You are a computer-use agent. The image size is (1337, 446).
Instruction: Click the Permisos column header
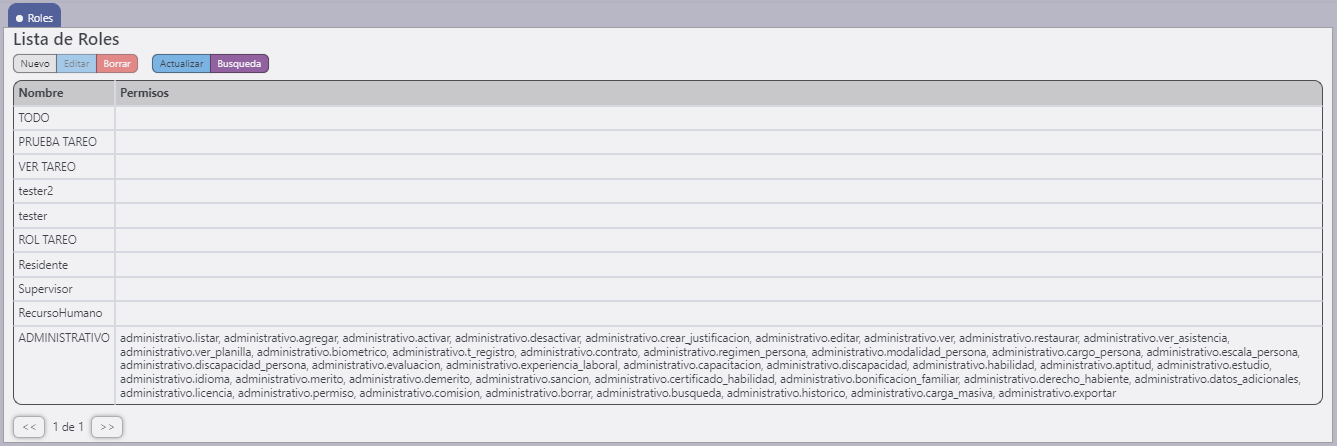(144, 93)
